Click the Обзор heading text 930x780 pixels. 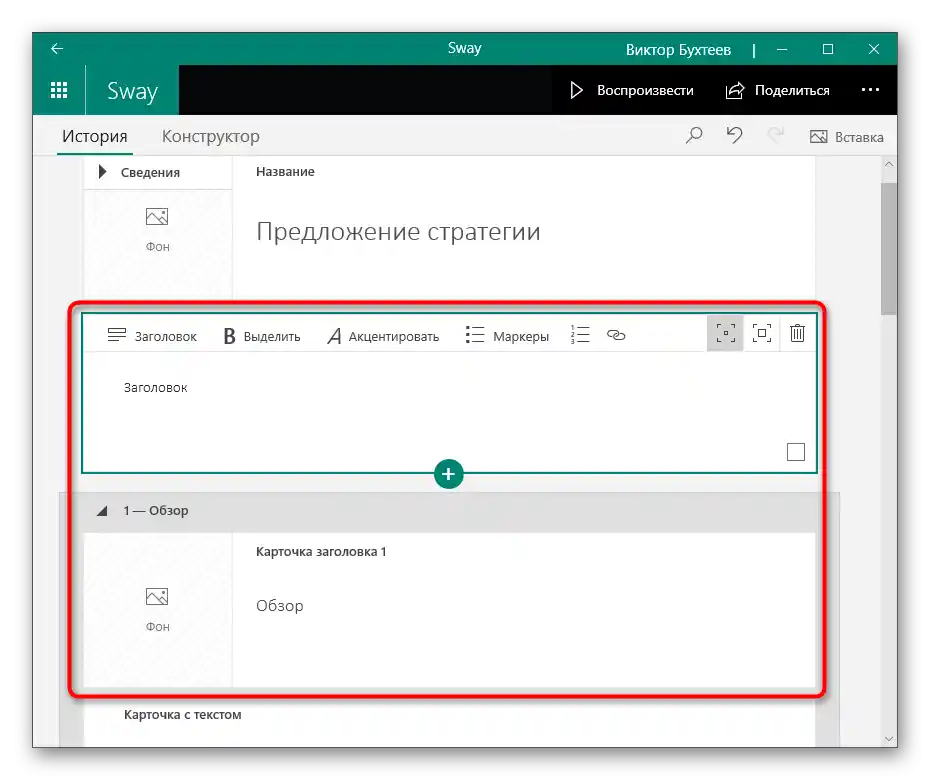point(279,606)
